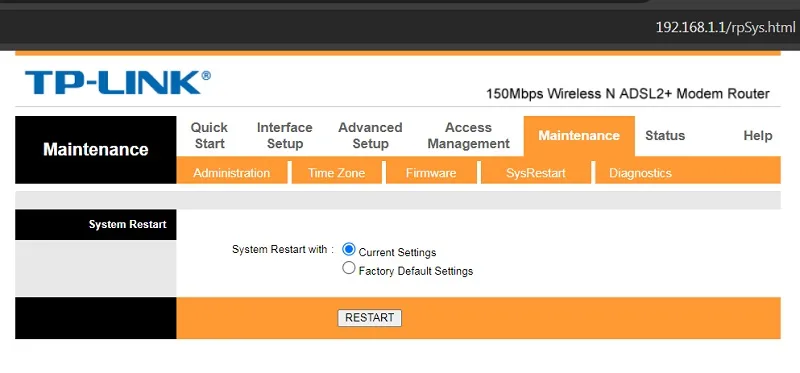Open the Firmware submenu
800x373 pixels.
(x=431, y=173)
